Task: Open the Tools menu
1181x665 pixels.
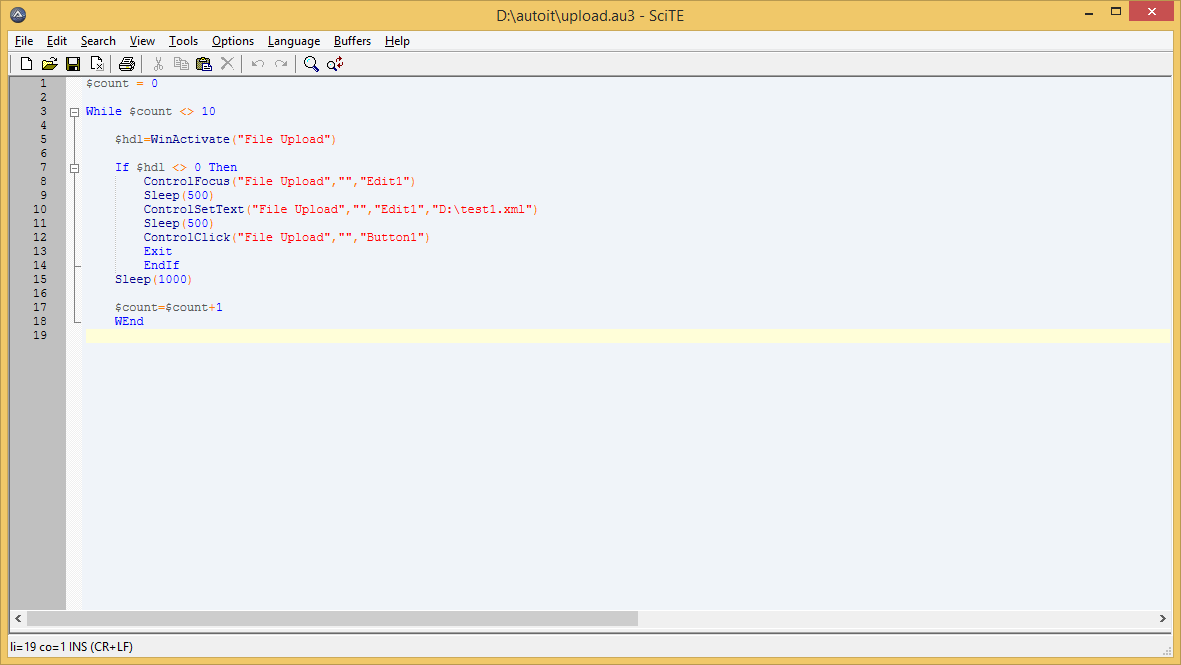Action: pos(183,41)
